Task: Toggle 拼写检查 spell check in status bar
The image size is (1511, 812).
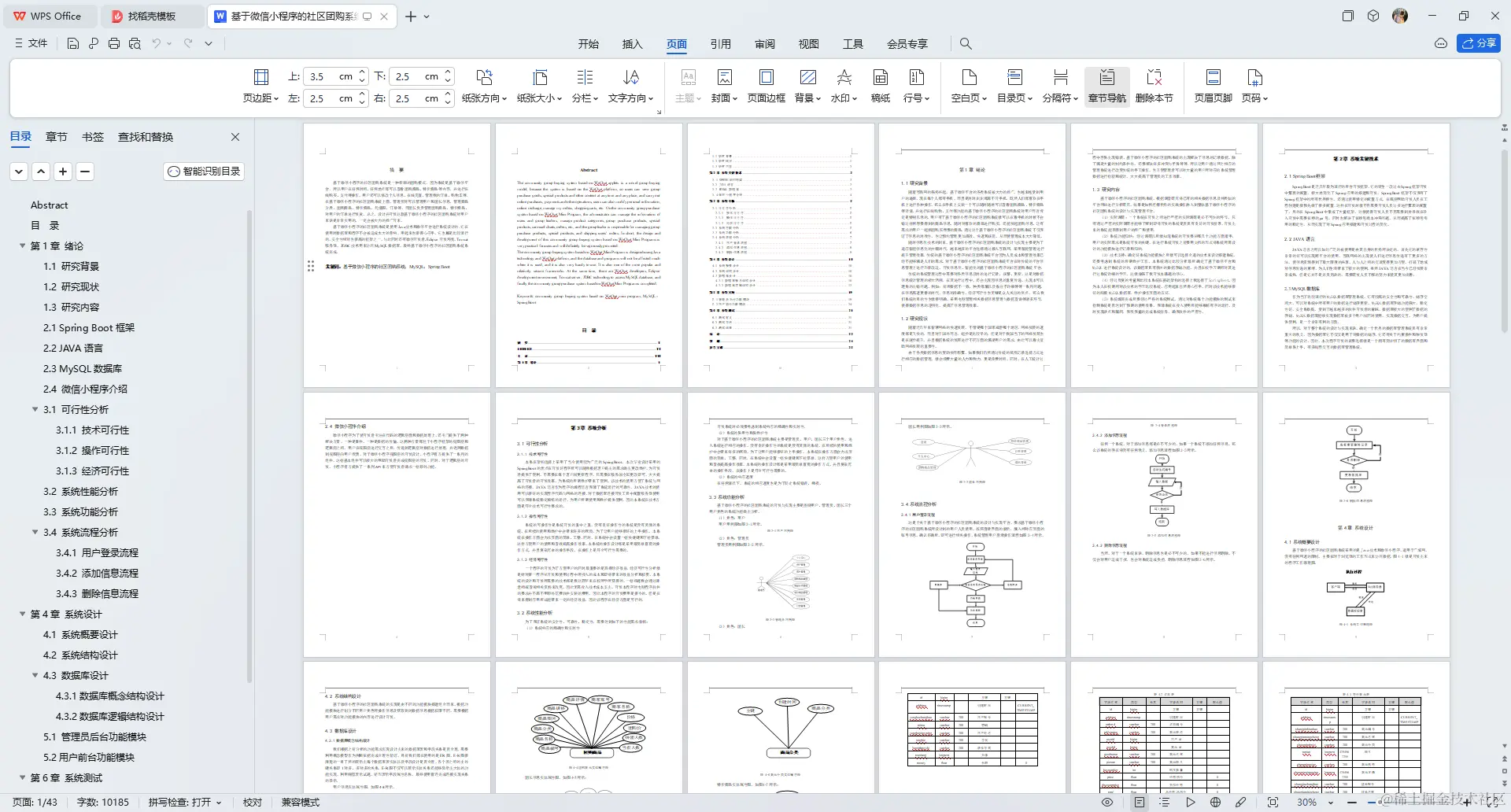Action: [185, 802]
